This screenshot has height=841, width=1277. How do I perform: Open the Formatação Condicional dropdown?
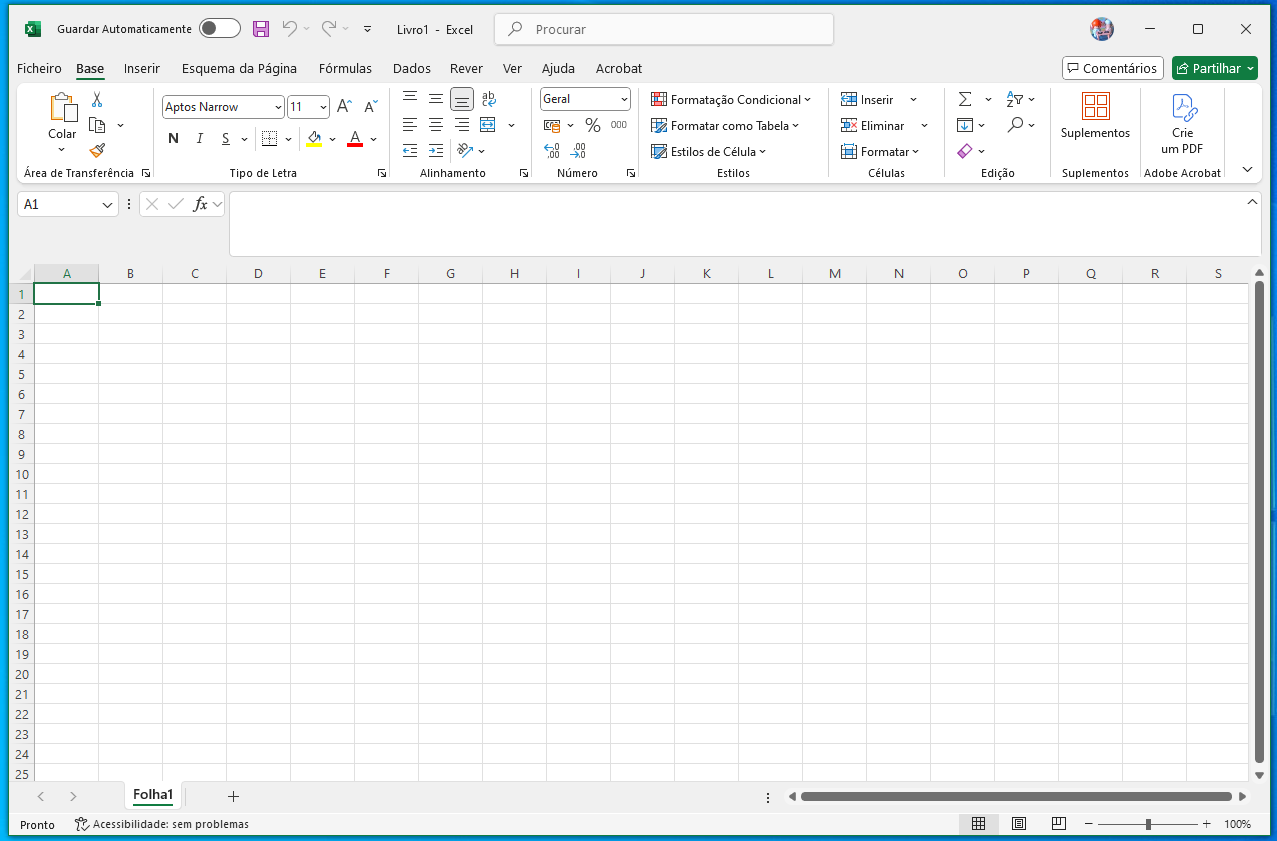click(x=731, y=99)
